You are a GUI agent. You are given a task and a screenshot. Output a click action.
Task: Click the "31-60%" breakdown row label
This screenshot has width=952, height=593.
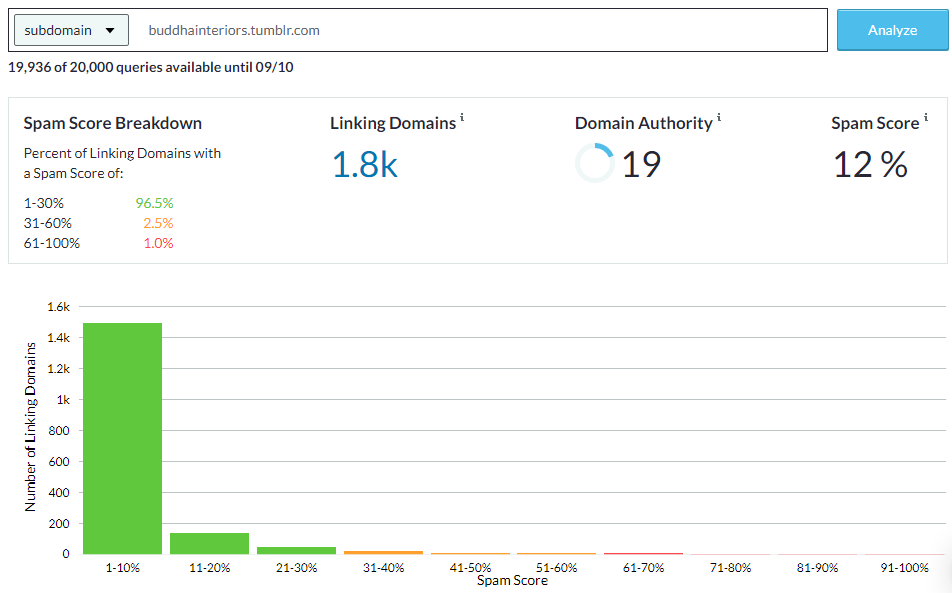coord(47,223)
